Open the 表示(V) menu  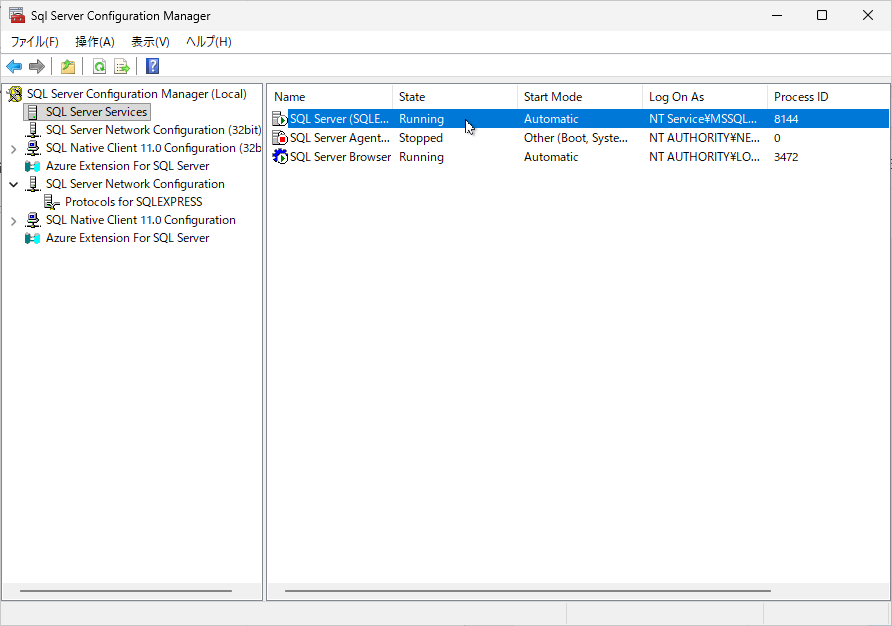coord(150,42)
